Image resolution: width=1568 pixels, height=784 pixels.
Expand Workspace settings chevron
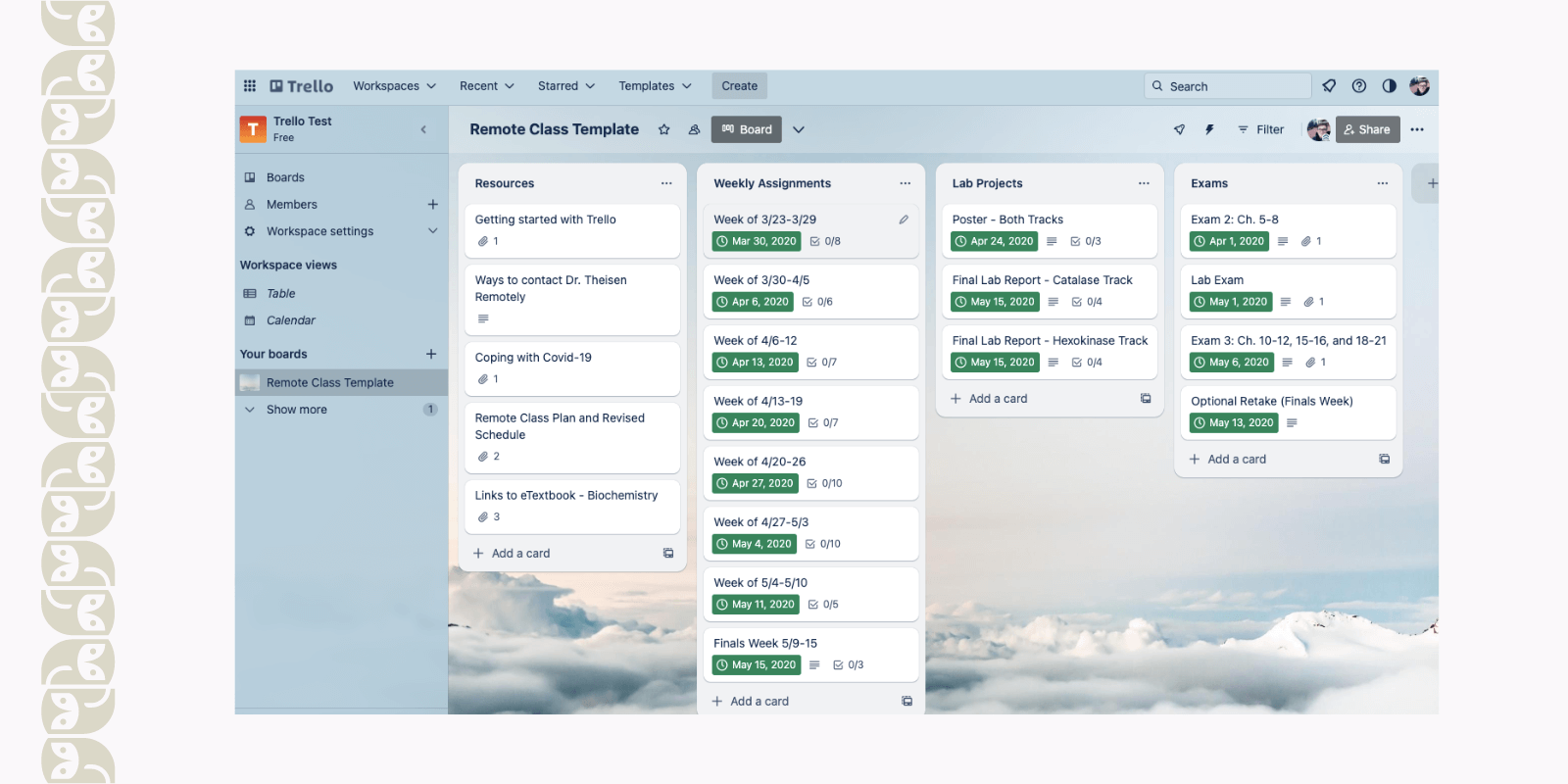pyautogui.click(x=432, y=231)
